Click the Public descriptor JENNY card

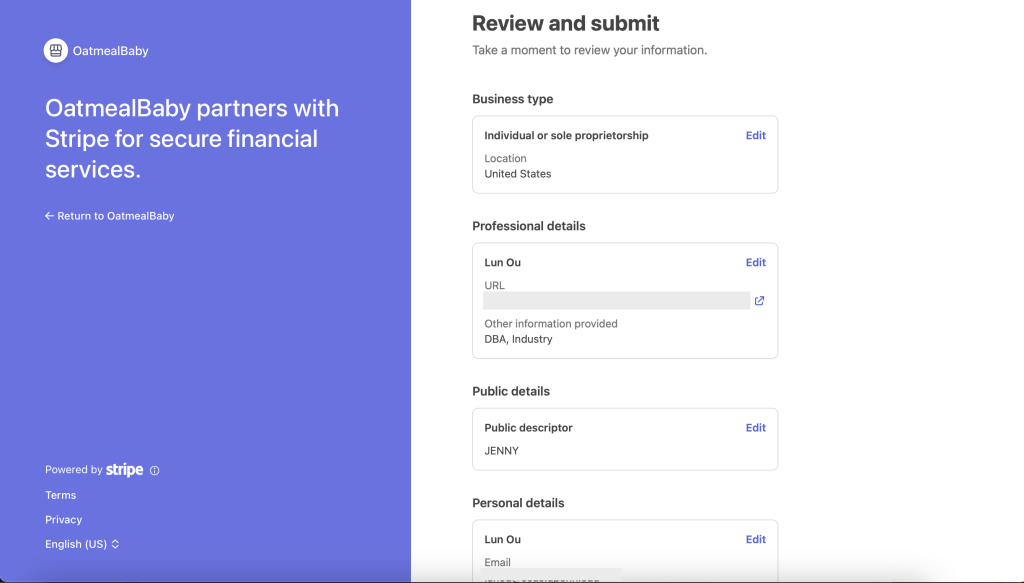pos(625,439)
